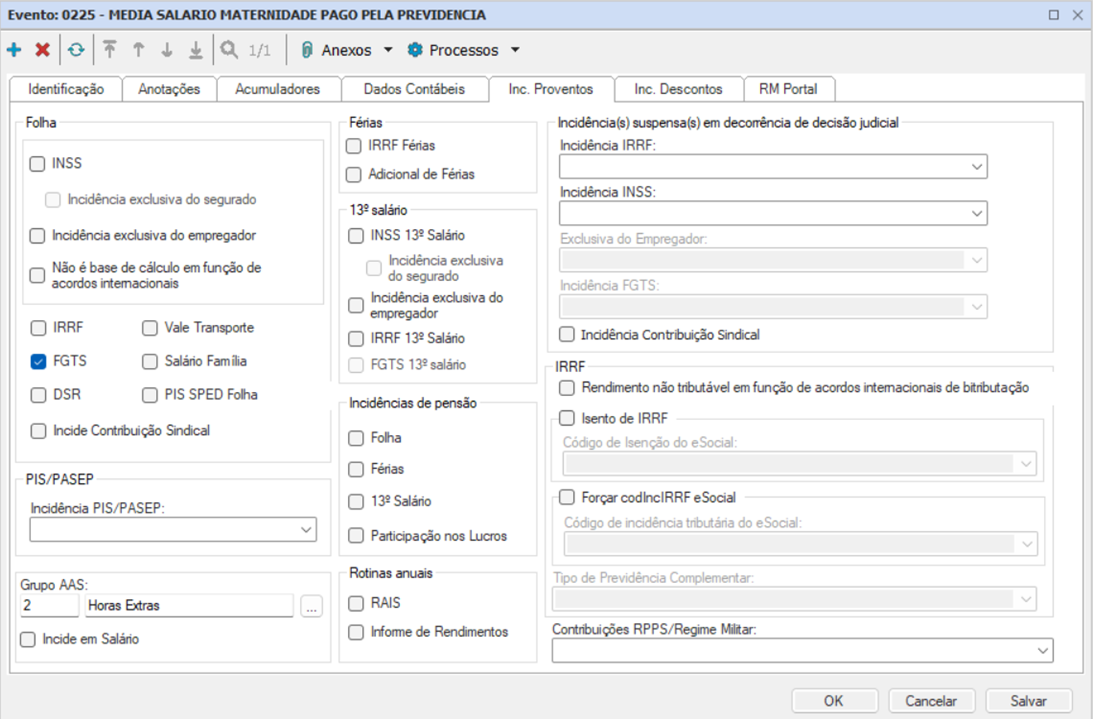1093x719 pixels.
Task: Click the Salvar button
Action: [1028, 701]
